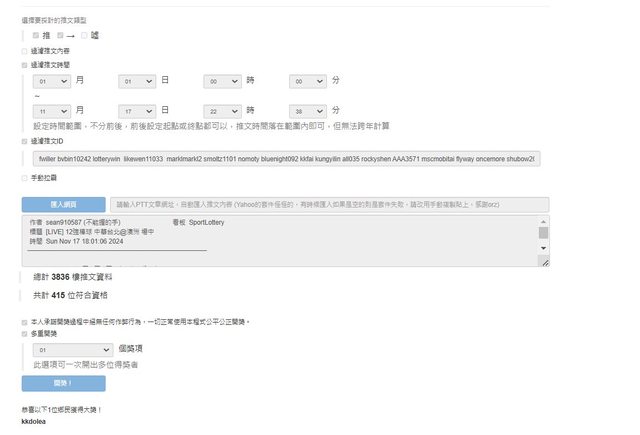Open the end hour dropdown showing 22
Screen dimensions: 640x435
pos(222,110)
